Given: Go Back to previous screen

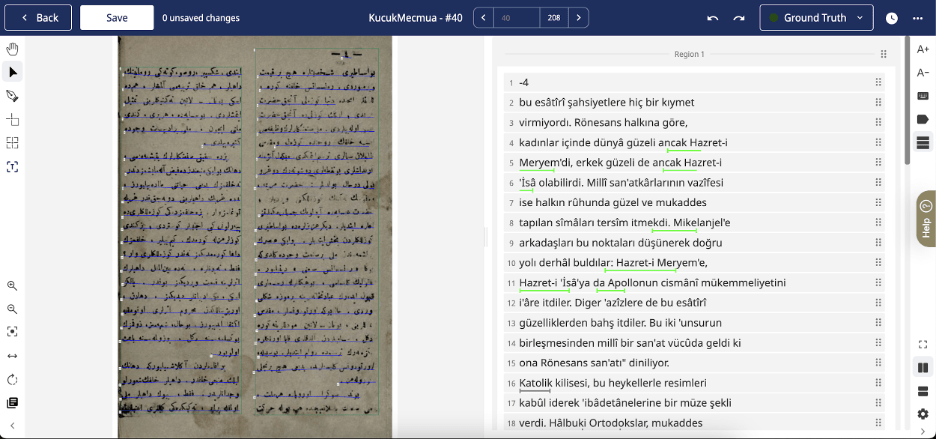Looking at the screenshot, I should tap(37, 18).
